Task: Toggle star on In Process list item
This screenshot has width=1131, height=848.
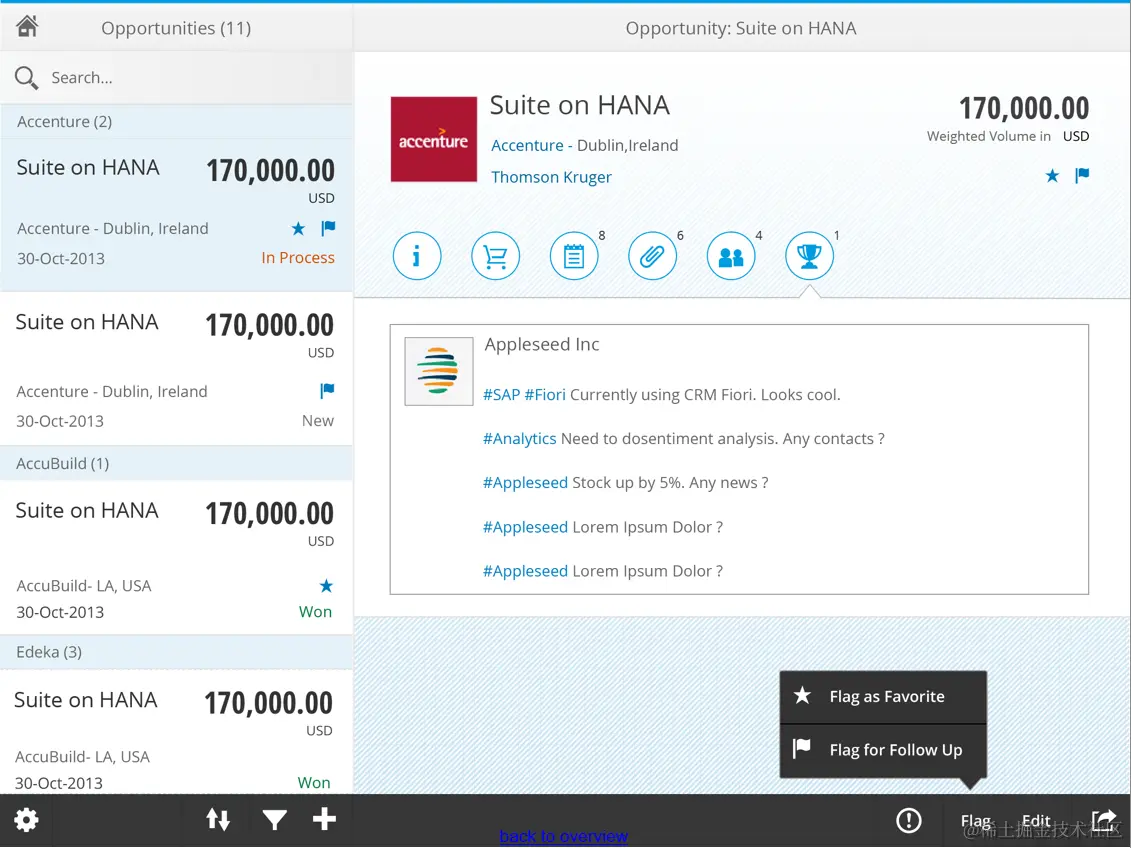Action: 298,229
